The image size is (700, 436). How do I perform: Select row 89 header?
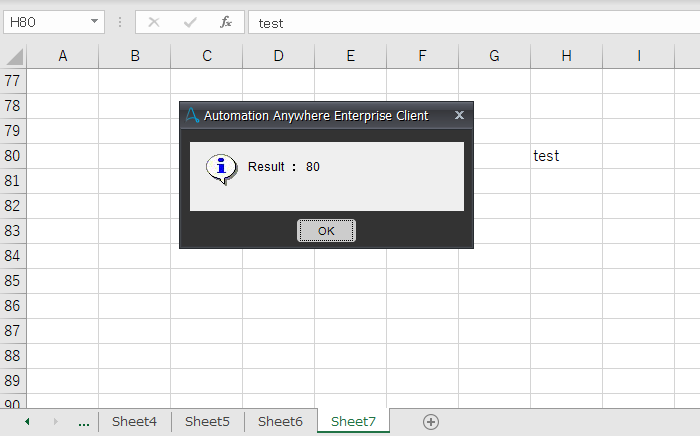[13, 381]
